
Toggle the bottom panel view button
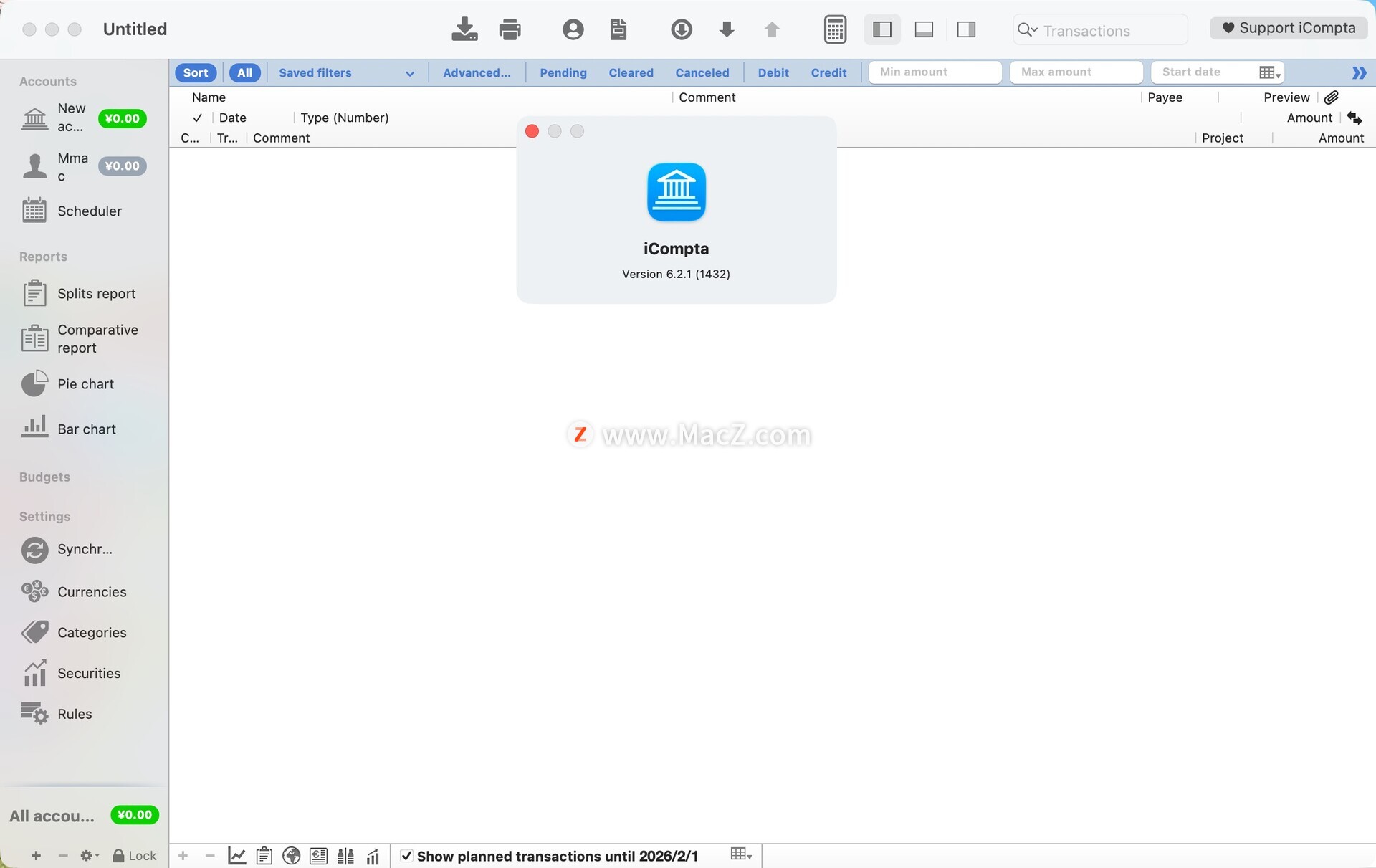coord(924,29)
